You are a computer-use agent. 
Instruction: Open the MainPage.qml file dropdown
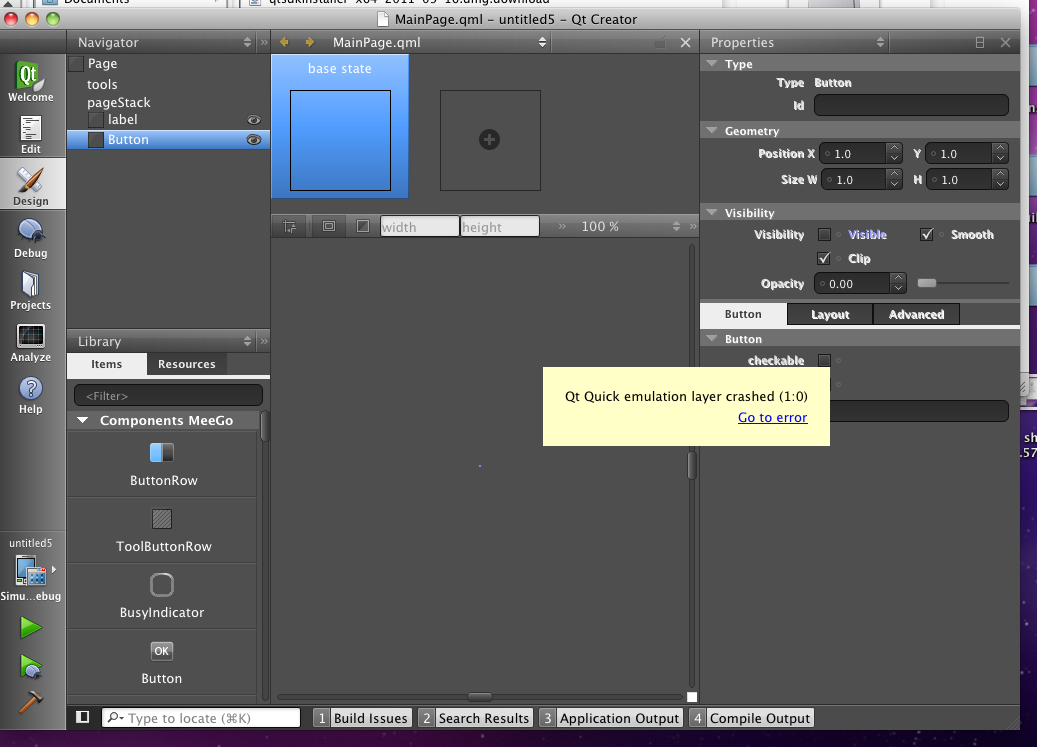[542, 42]
